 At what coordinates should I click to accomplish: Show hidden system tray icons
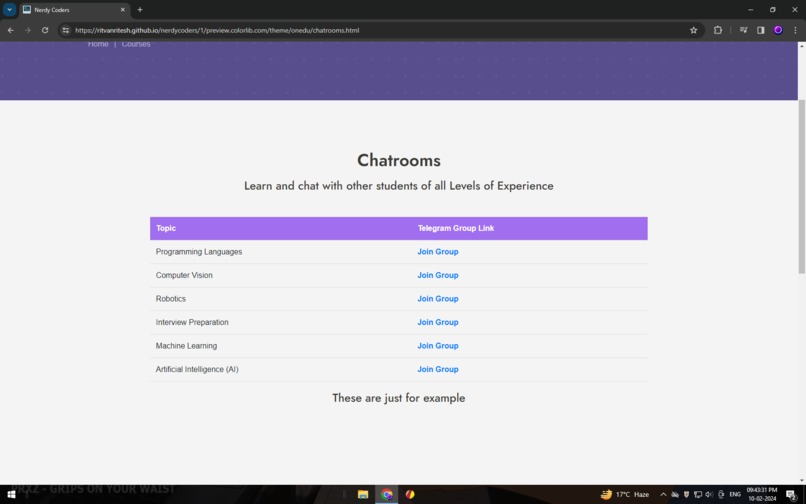click(663, 495)
